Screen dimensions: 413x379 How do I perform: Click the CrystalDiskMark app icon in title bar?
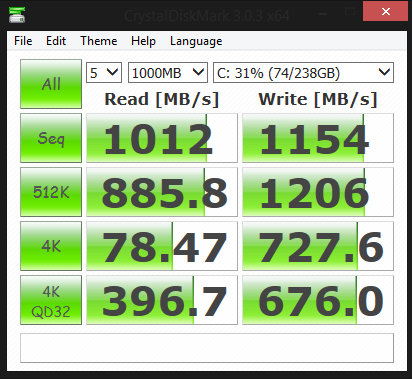tap(17, 15)
